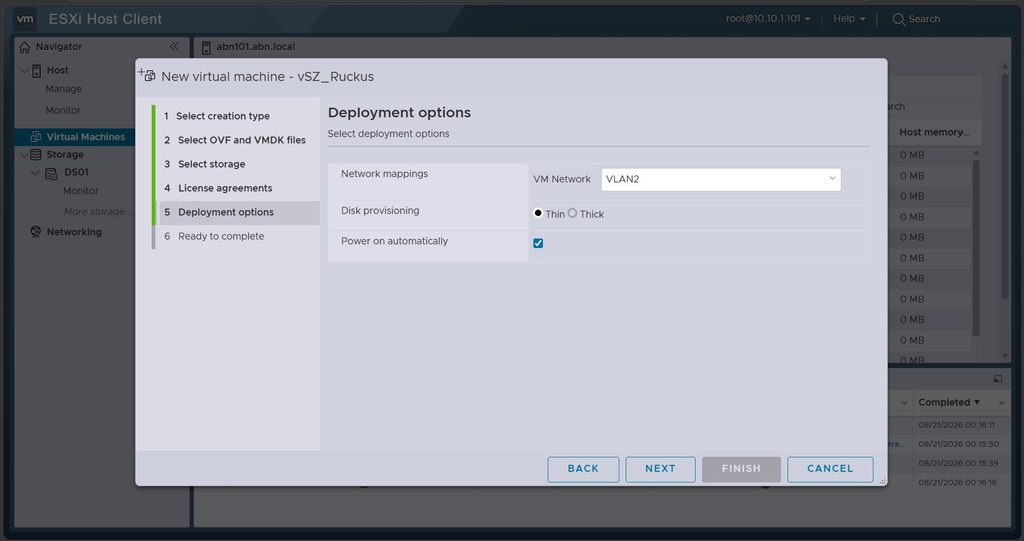Select Thin disk provisioning

tap(538, 213)
